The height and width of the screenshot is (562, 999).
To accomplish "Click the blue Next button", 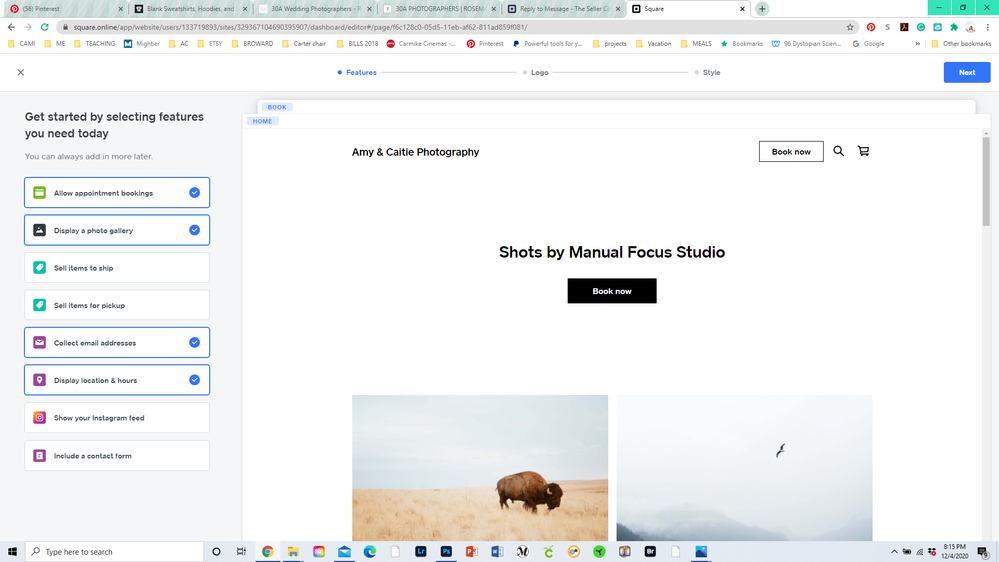I will coord(966,72).
